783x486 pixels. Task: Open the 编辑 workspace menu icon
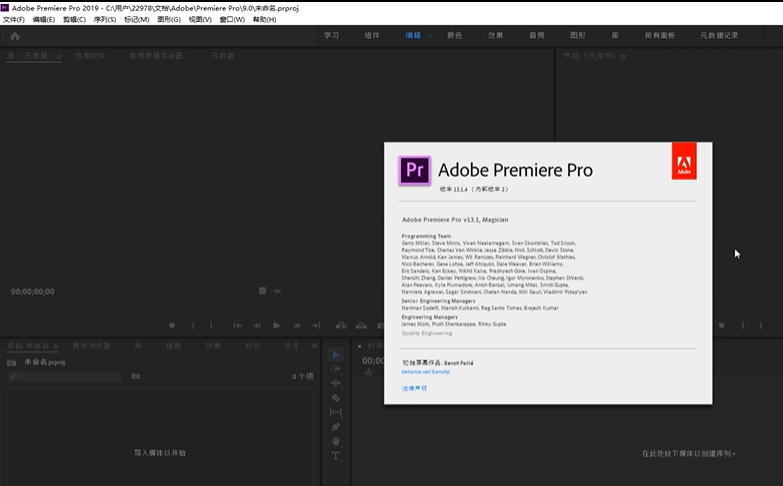tap(431, 36)
